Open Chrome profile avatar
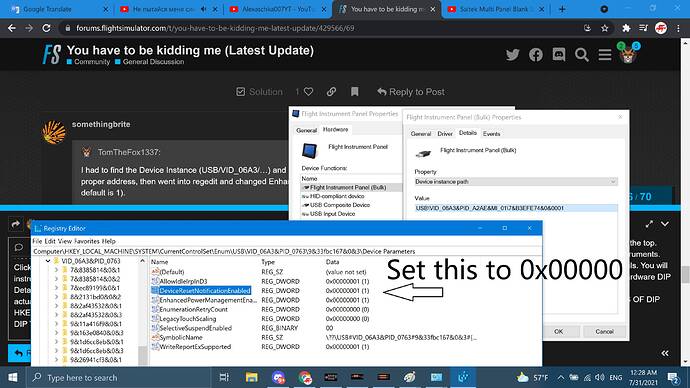690x388 pixels. [661, 28]
